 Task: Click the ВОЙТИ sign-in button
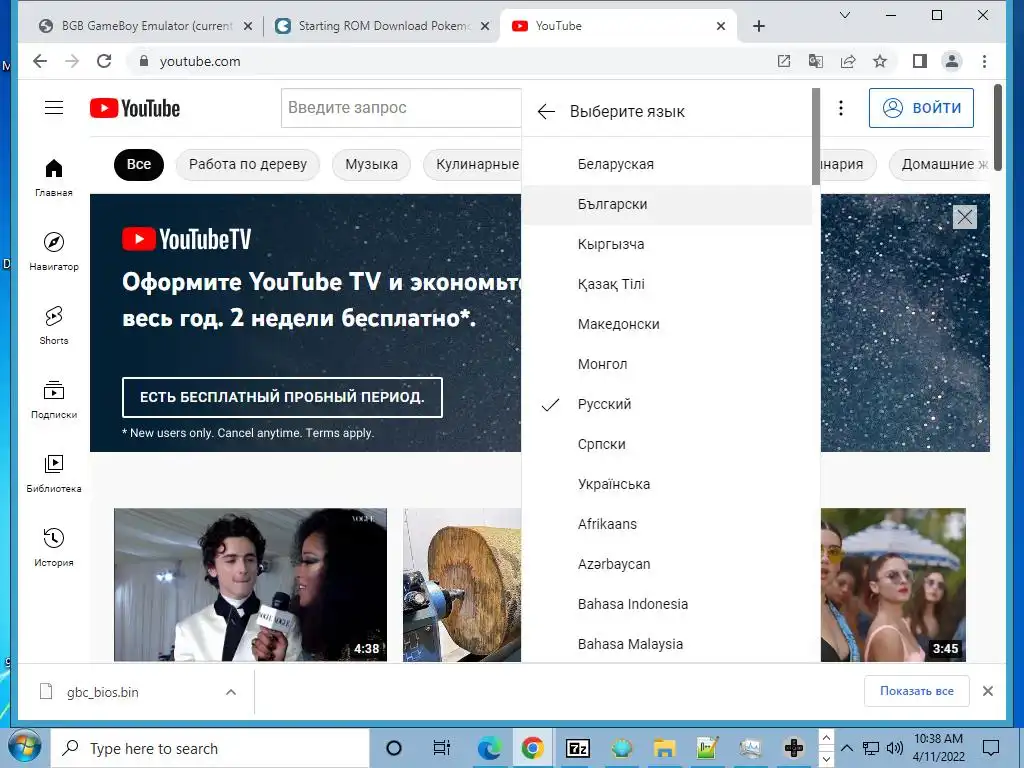coord(921,108)
